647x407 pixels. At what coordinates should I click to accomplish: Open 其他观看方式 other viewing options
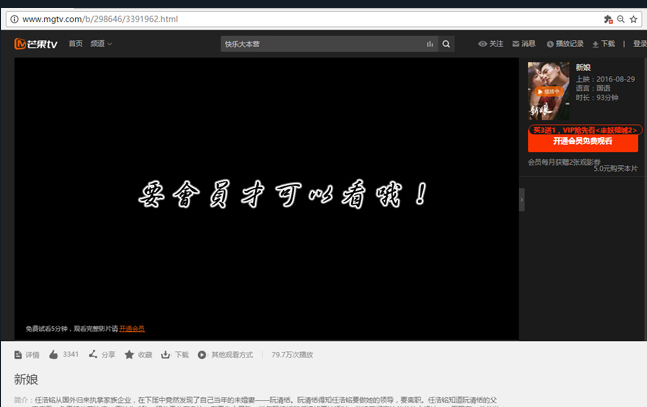click(x=225, y=355)
